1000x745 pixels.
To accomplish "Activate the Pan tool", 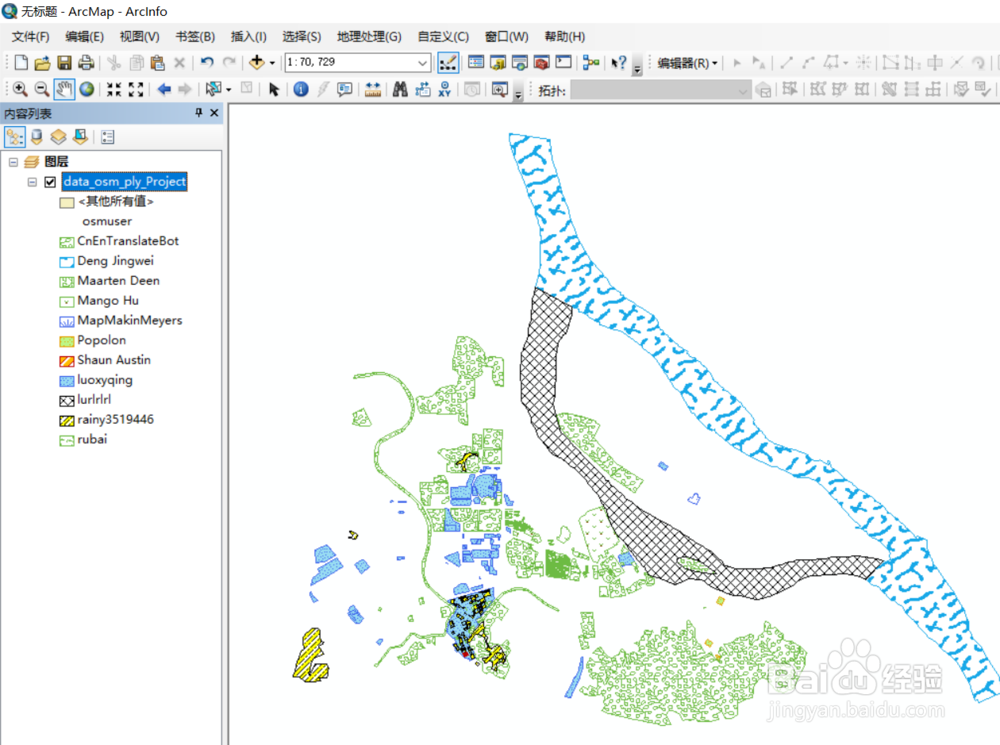I will [x=63, y=89].
